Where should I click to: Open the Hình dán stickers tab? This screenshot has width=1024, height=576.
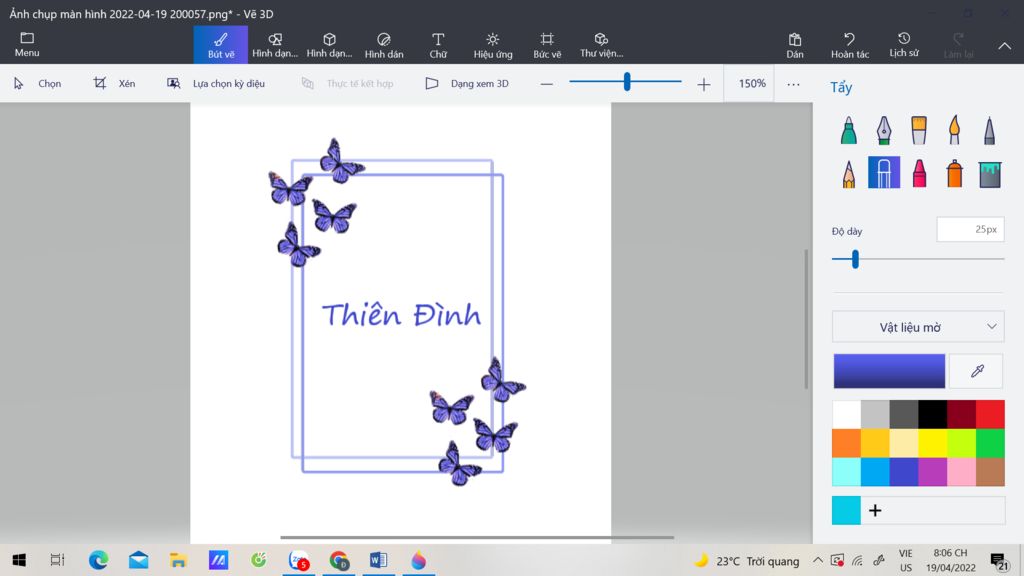click(384, 44)
